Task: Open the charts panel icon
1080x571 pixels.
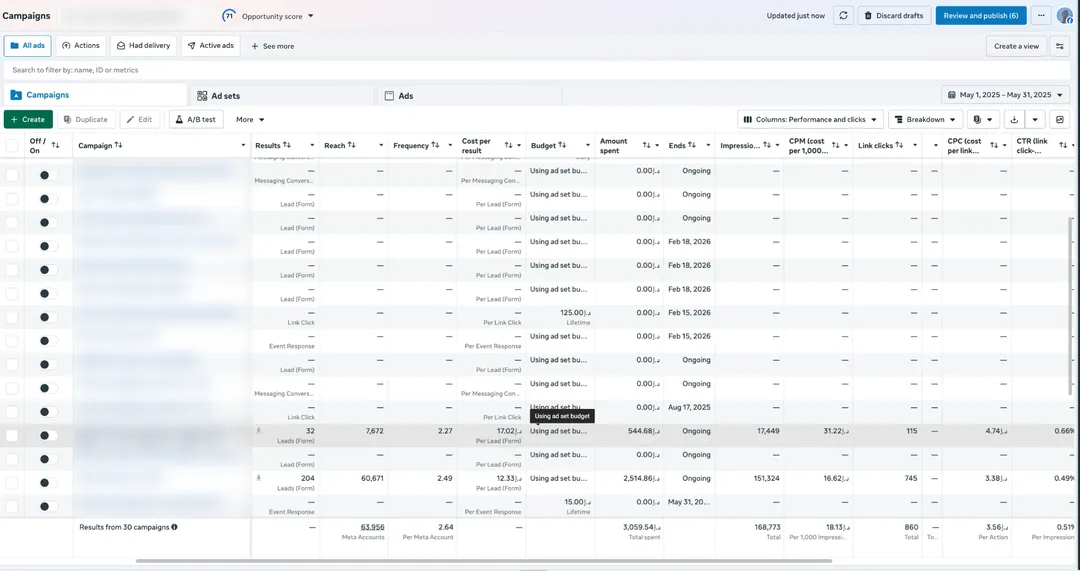Action: tap(1060, 119)
